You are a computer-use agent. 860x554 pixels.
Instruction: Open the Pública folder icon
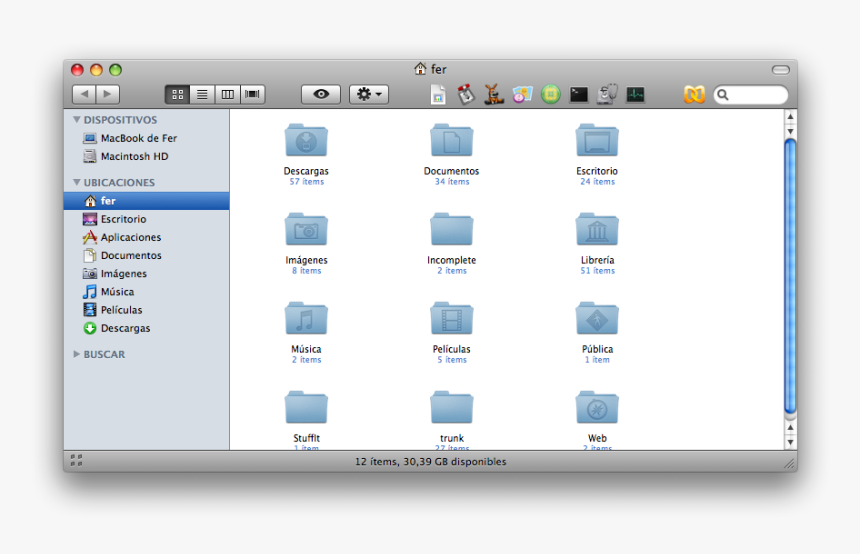tap(597, 318)
